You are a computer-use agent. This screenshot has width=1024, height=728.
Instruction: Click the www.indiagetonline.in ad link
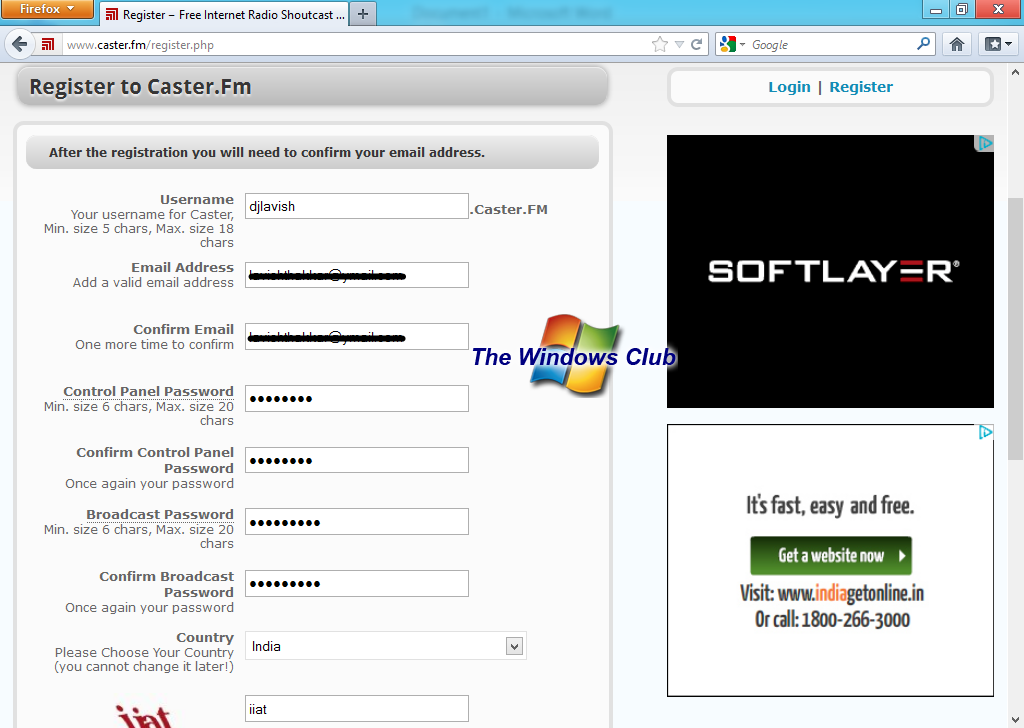click(x=850, y=593)
